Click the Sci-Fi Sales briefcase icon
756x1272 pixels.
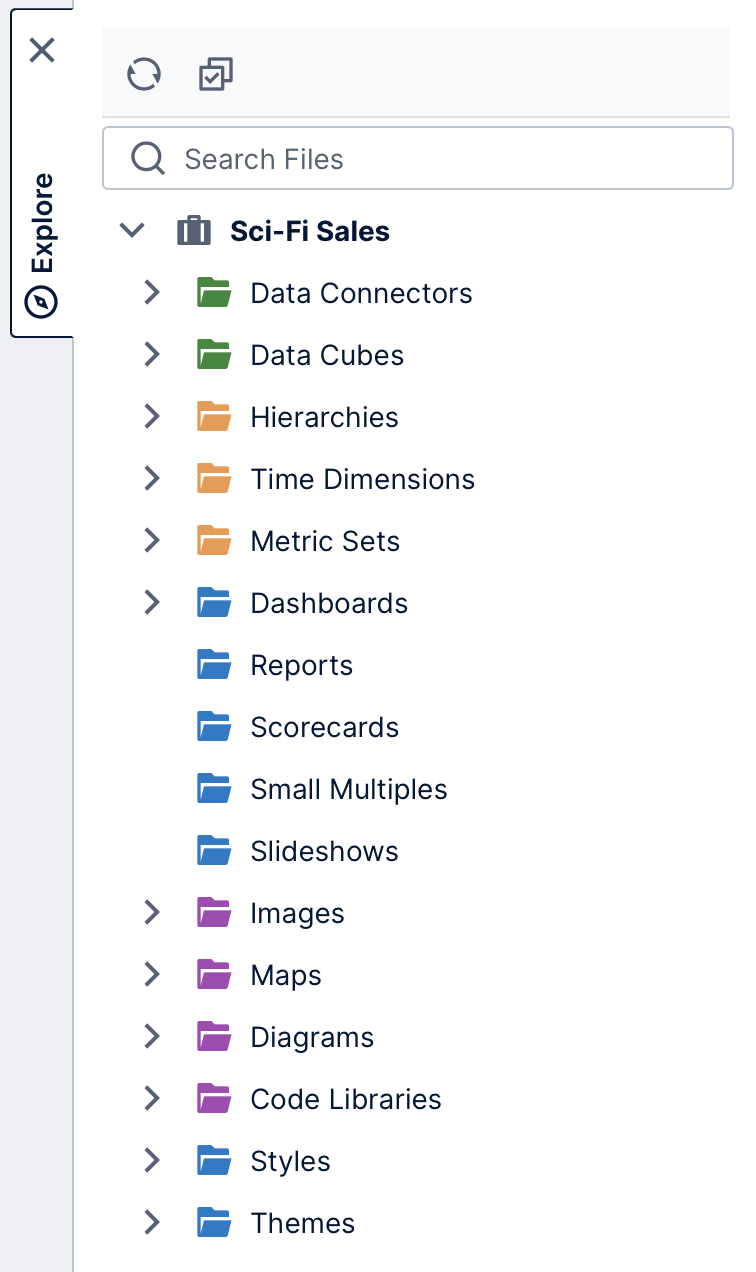[194, 231]
